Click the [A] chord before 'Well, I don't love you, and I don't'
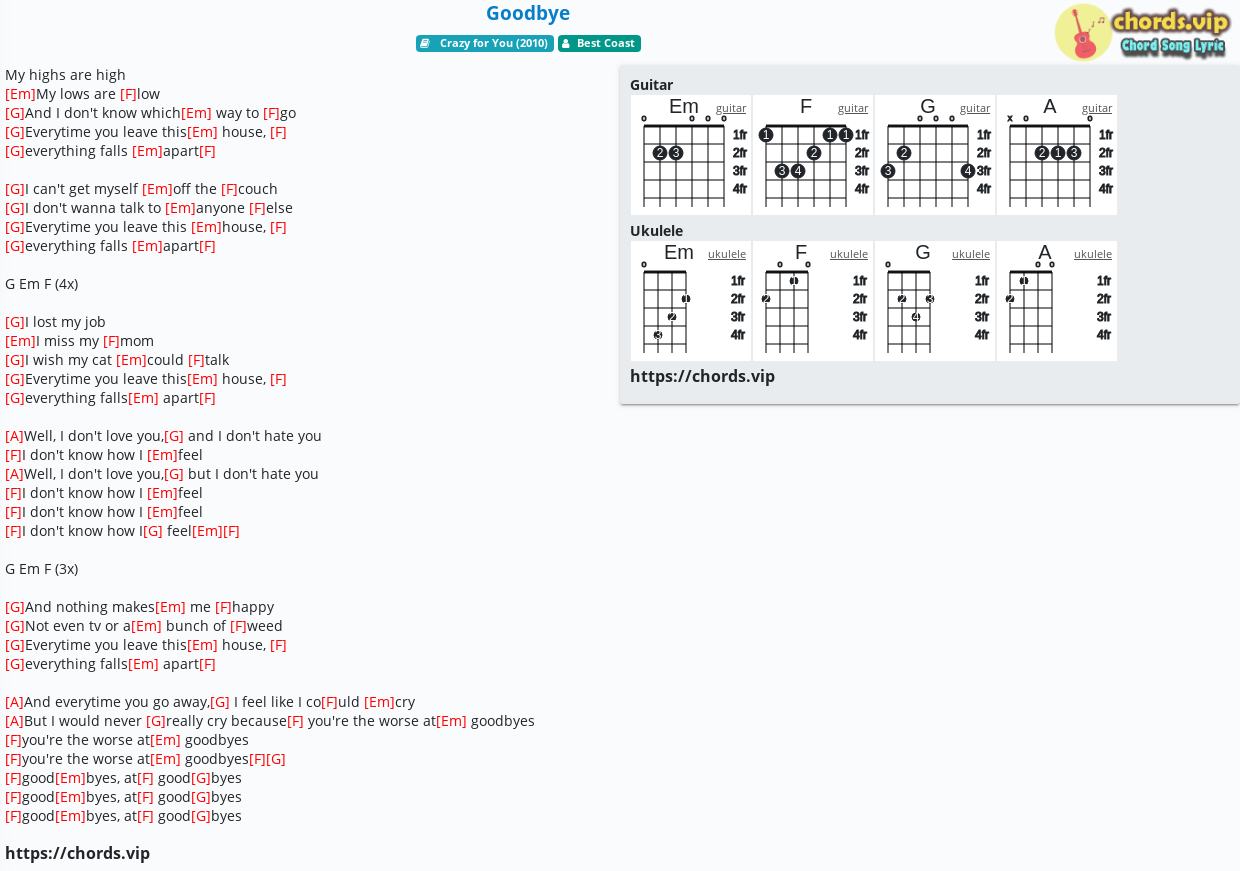Image resolution: width=1240 pixels, height=871 pixels. pyautogui.click(x=14, y=436)
